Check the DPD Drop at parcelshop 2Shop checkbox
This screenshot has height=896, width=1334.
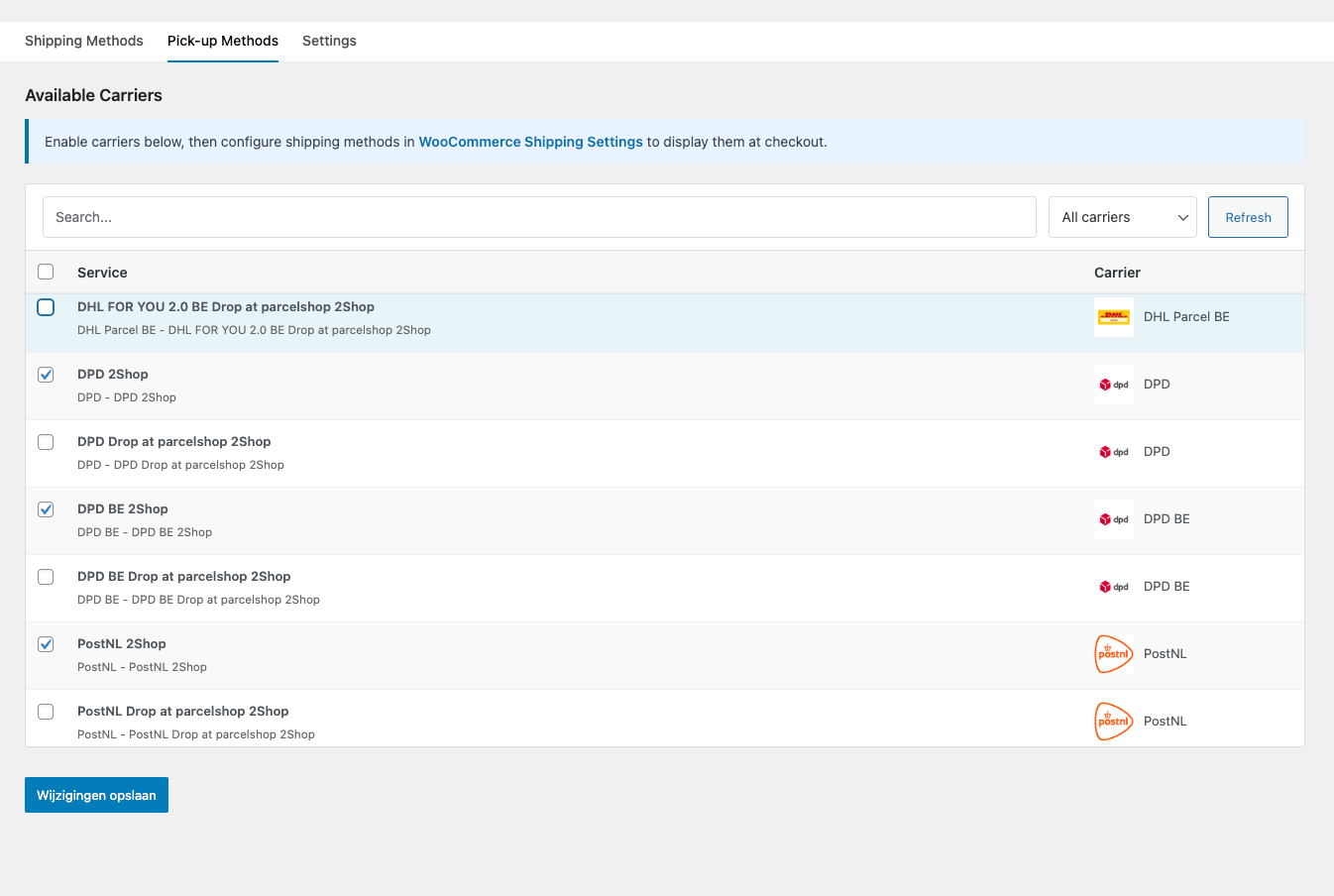tap(46, 442)
